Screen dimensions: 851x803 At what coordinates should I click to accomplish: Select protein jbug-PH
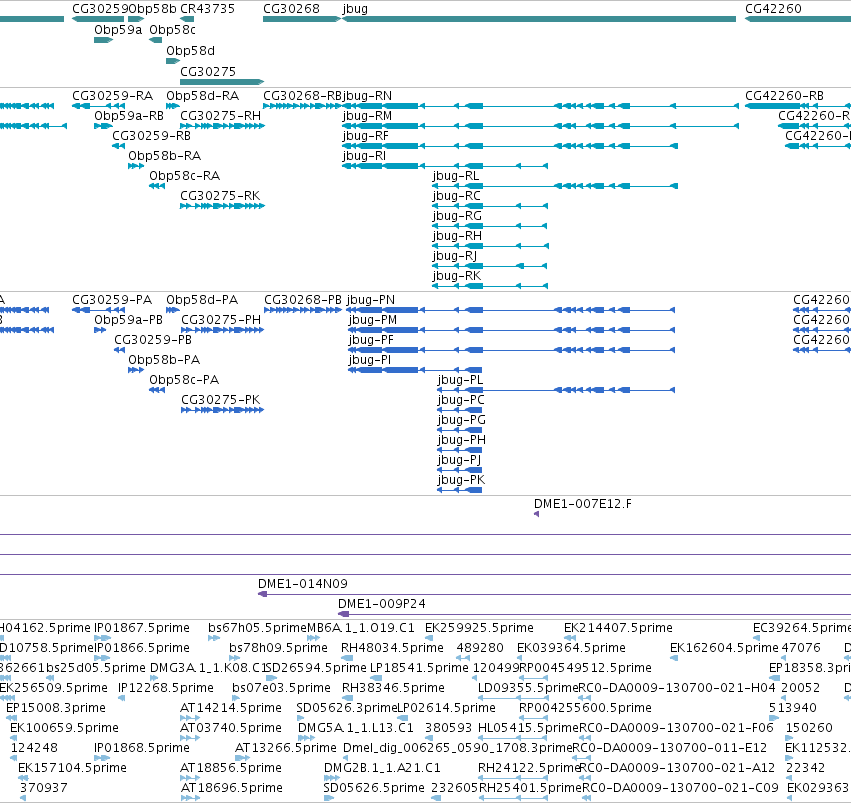point(462,441)
